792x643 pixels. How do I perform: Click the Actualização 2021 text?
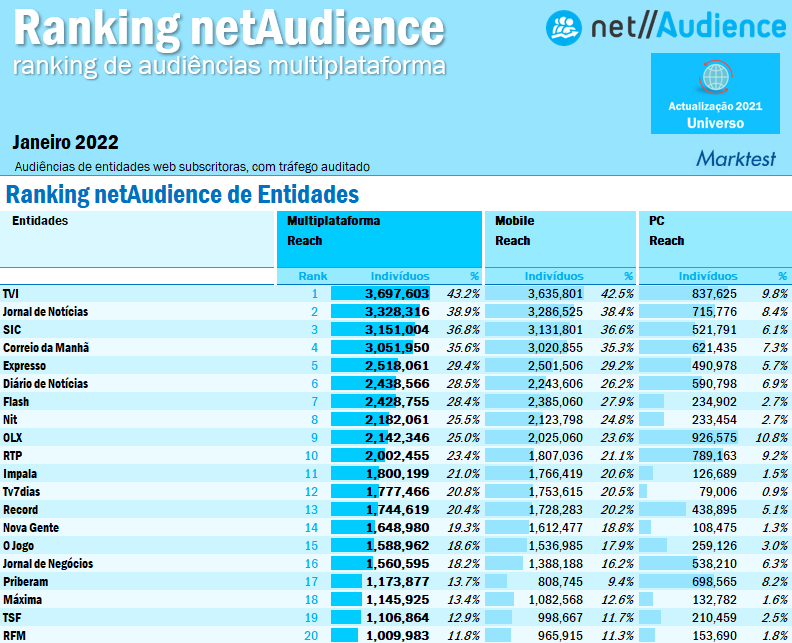[x=715, y=106]
